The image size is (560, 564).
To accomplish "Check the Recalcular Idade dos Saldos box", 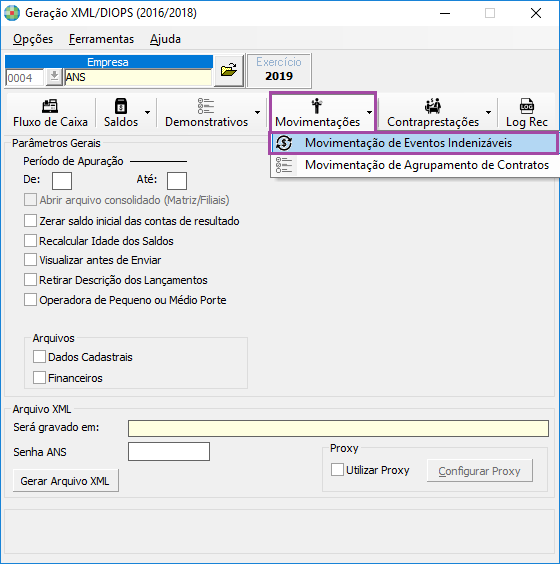I will 30,241.
